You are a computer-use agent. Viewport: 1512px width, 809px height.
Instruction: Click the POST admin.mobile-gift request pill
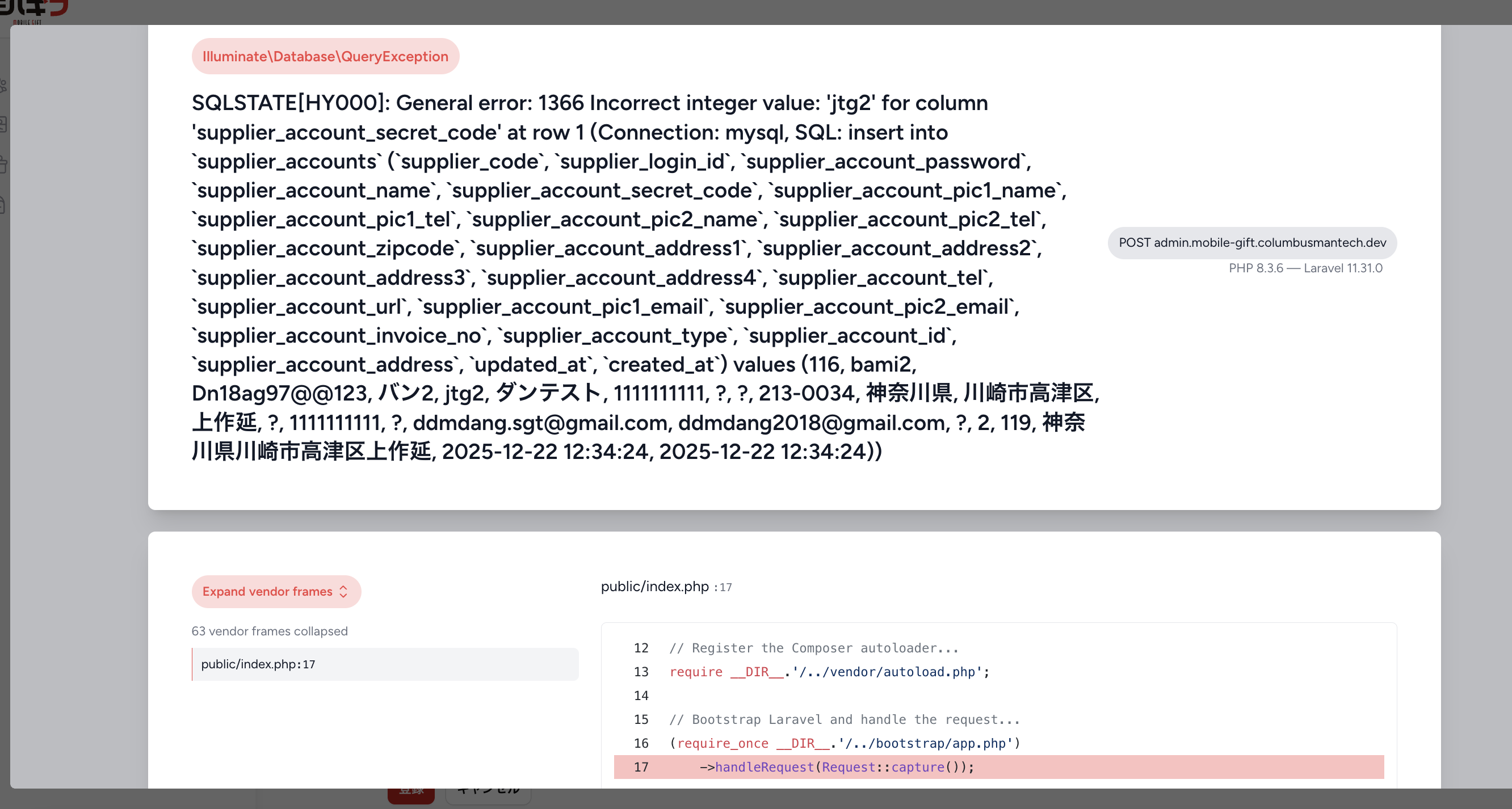(1251, 243)
